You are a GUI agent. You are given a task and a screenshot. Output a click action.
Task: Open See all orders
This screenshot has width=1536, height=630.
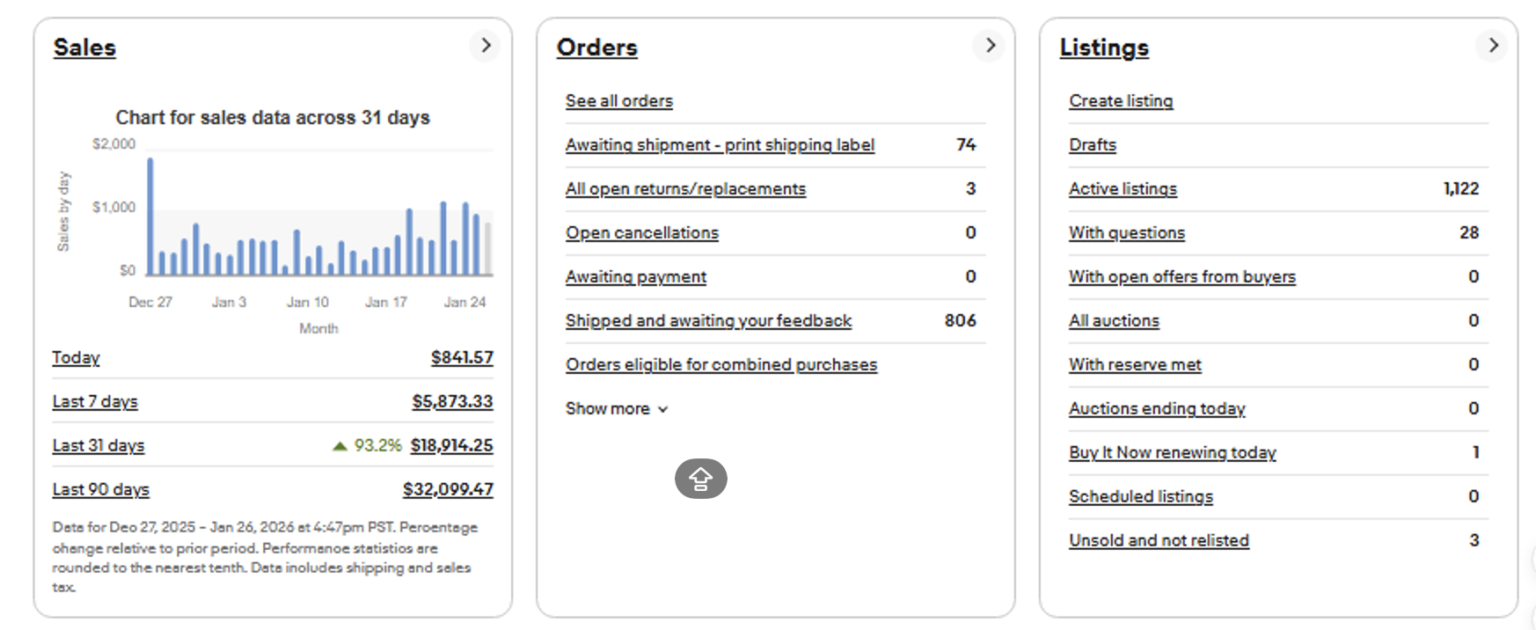(619, 101)
